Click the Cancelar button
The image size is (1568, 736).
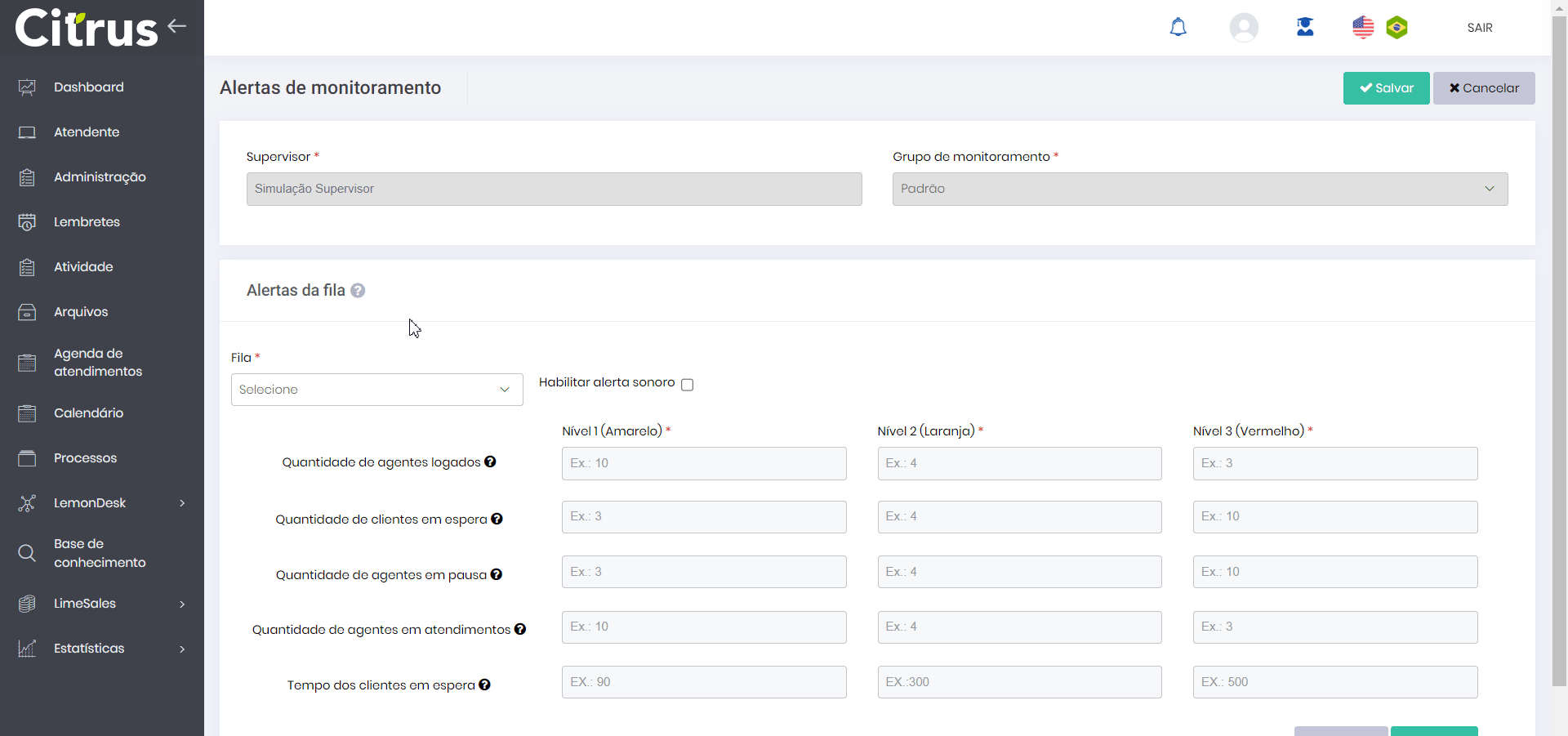[x=1483, y=88]
